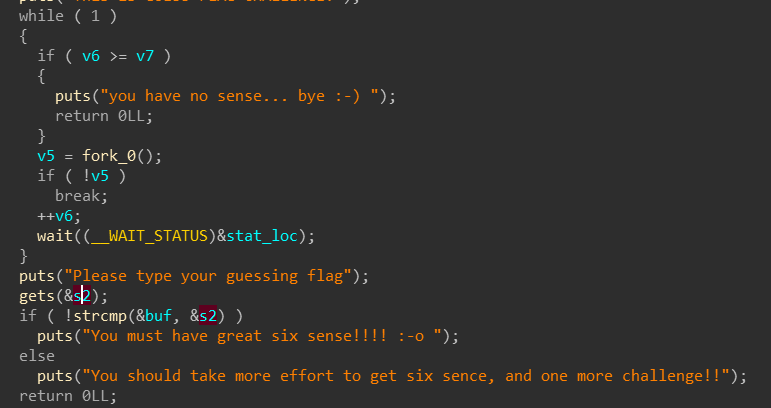Click the "great six sense" string literal
This screenshot has height=408, width=771.
pyautogui.click(x=263, y=336)
